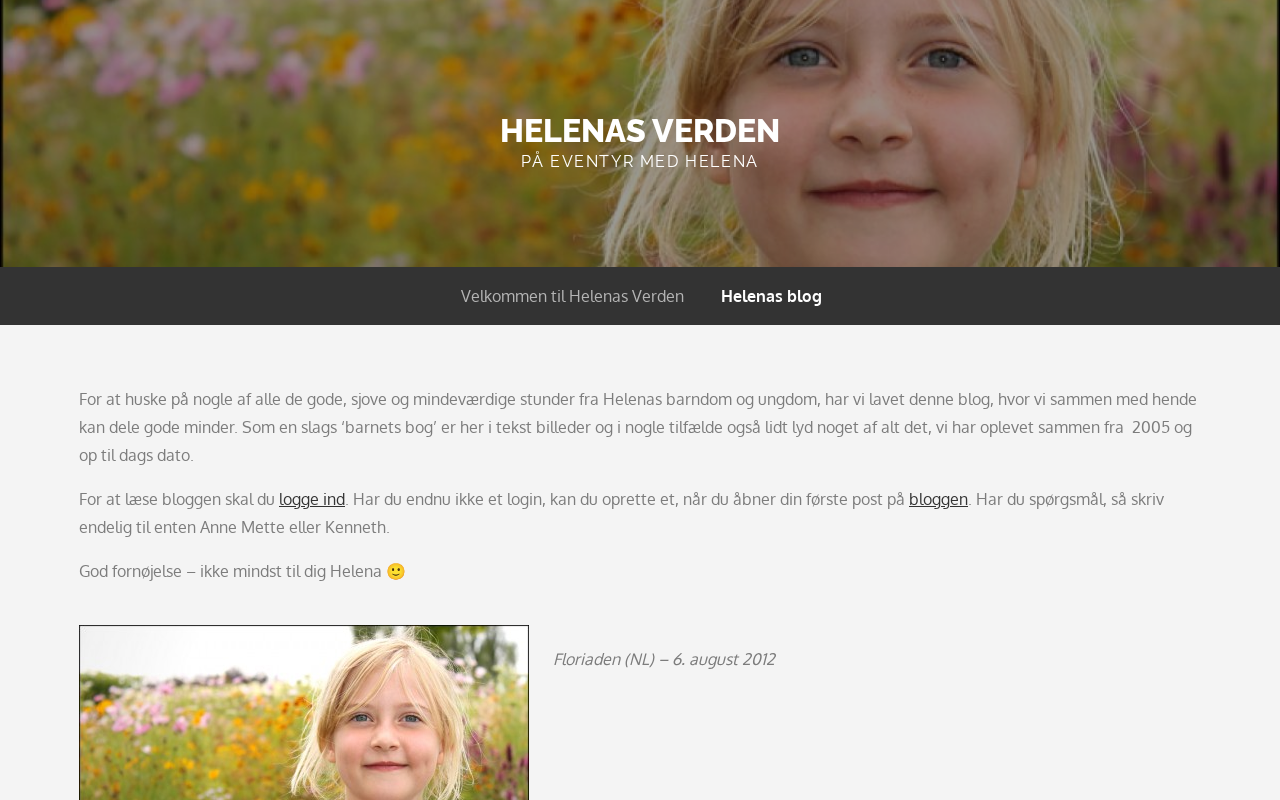This screenshot has height=800, width=1280.
Task: Follow the 'logge ind' link
Action: (312, 499)
